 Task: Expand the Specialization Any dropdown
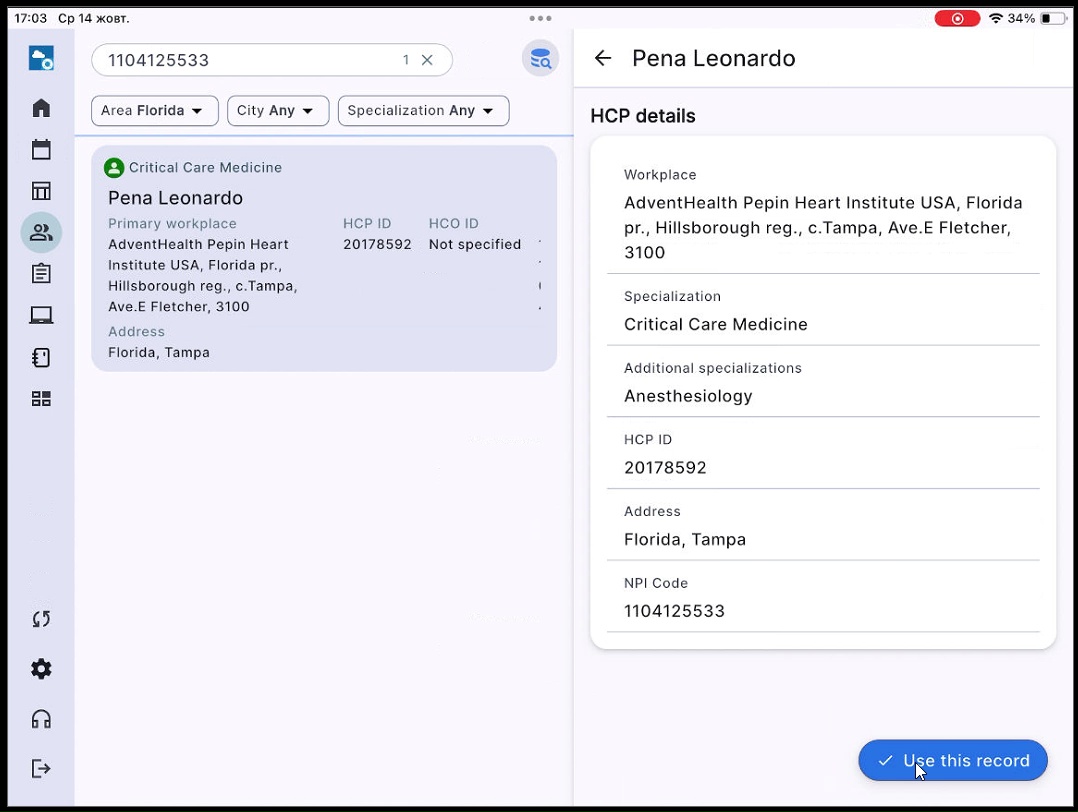pyautogui.click(x=424, y=111)
